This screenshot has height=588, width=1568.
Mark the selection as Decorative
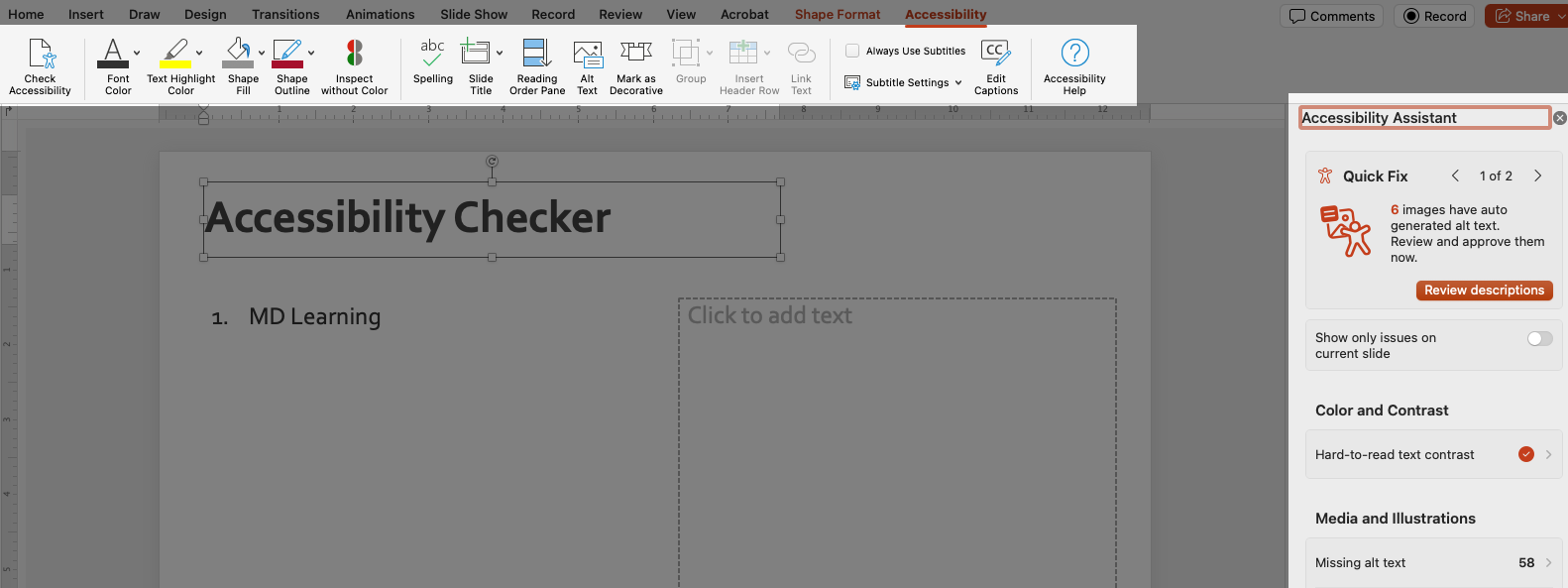[635, 55]
